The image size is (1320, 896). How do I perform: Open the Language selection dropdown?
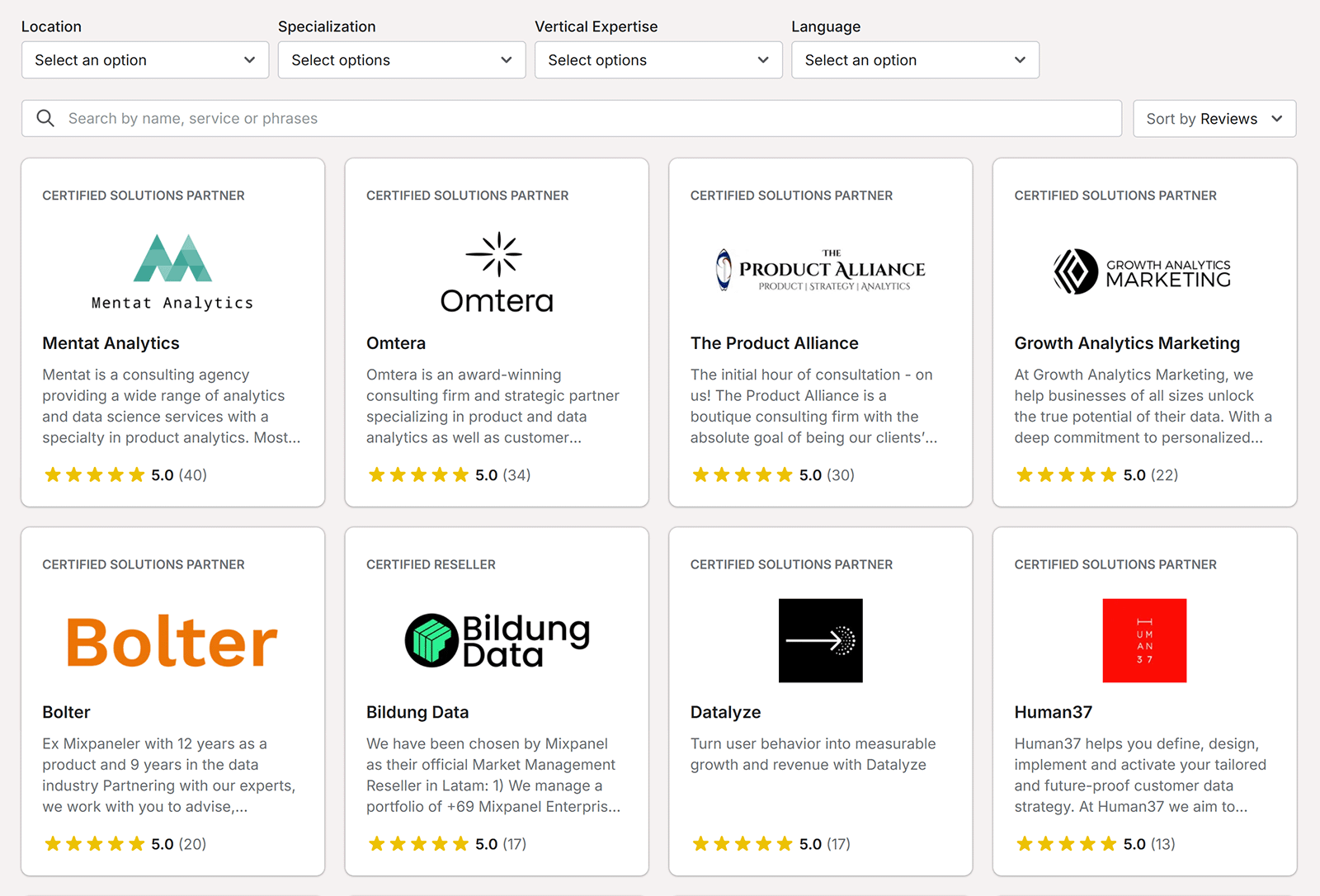tap(916, 59)
